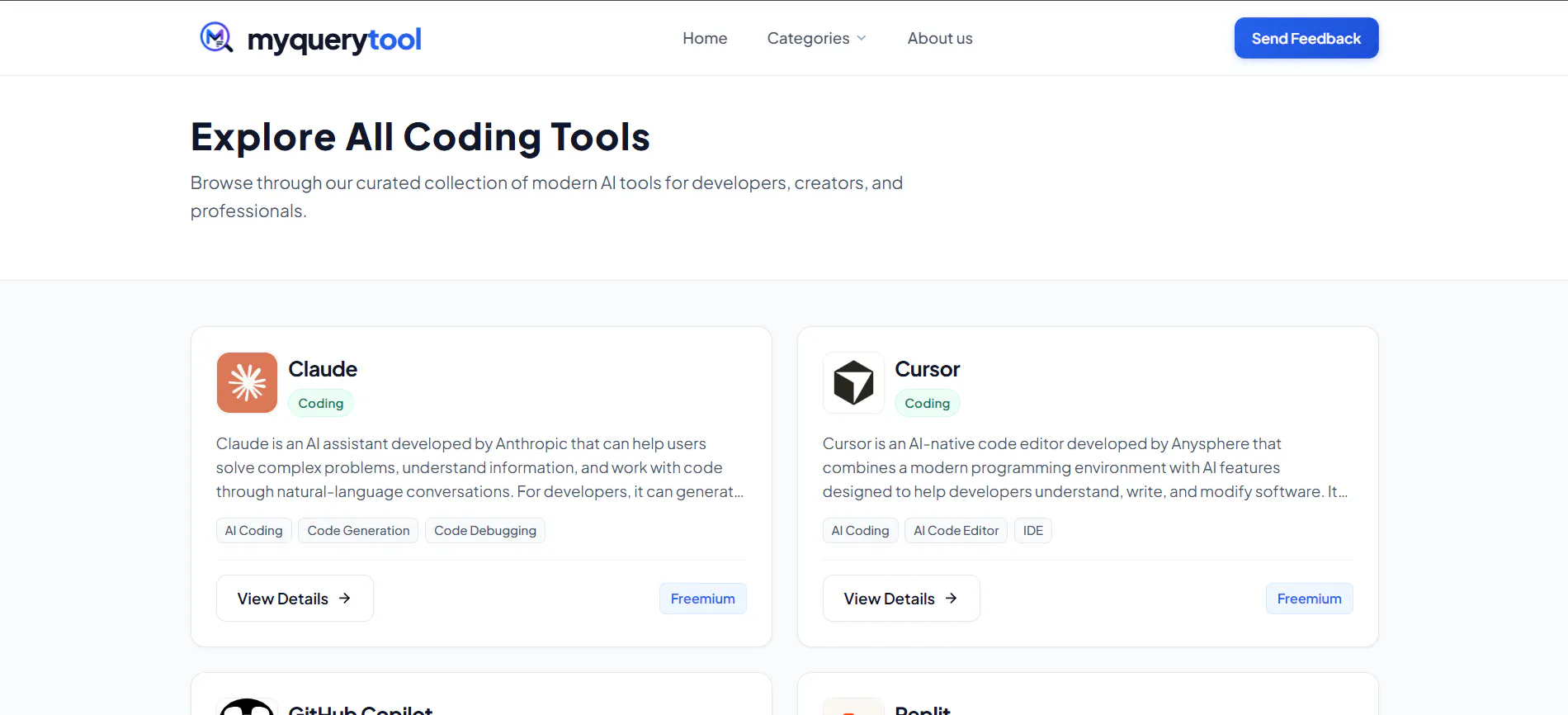This screenshot has height=715, width=1568.
Task: Open the Home menu item
Action: coord(705,38)
